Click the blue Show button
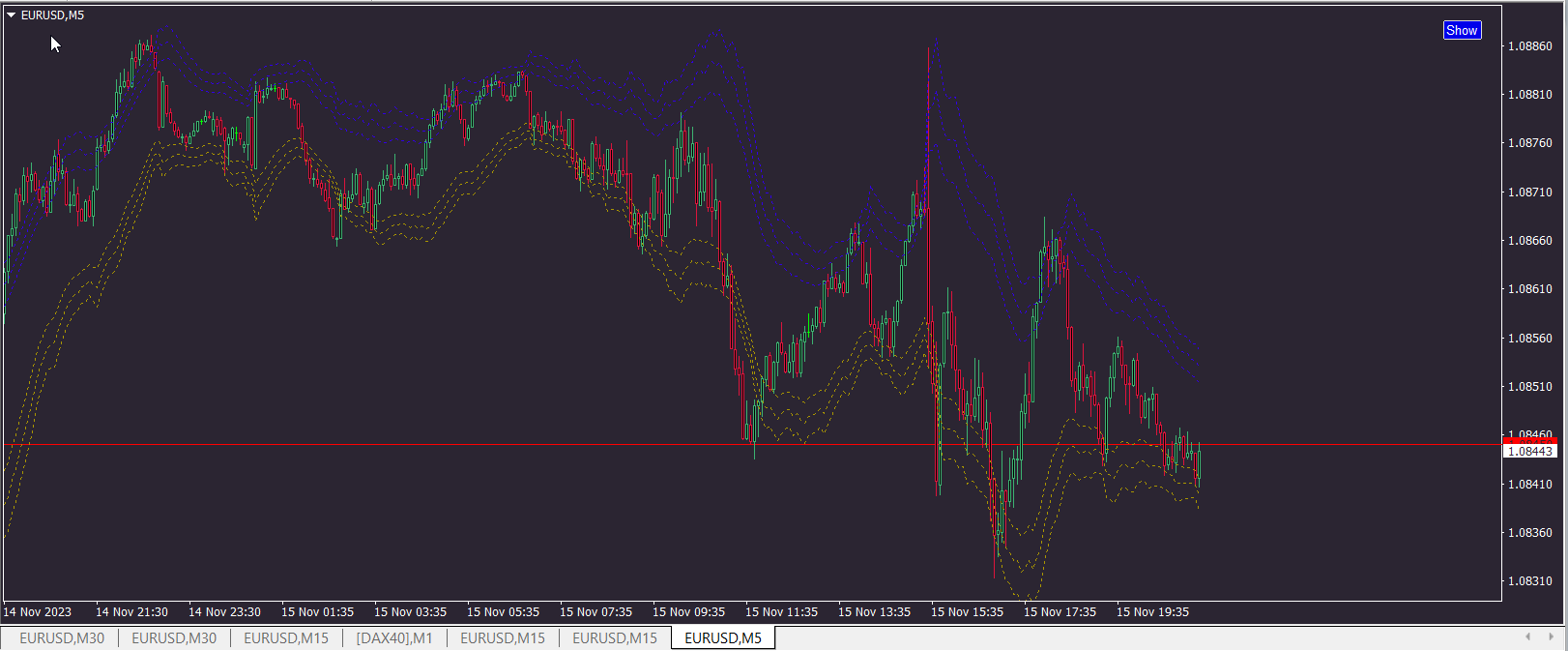Screen dimensions: 1568x651 click(1462, 30)
